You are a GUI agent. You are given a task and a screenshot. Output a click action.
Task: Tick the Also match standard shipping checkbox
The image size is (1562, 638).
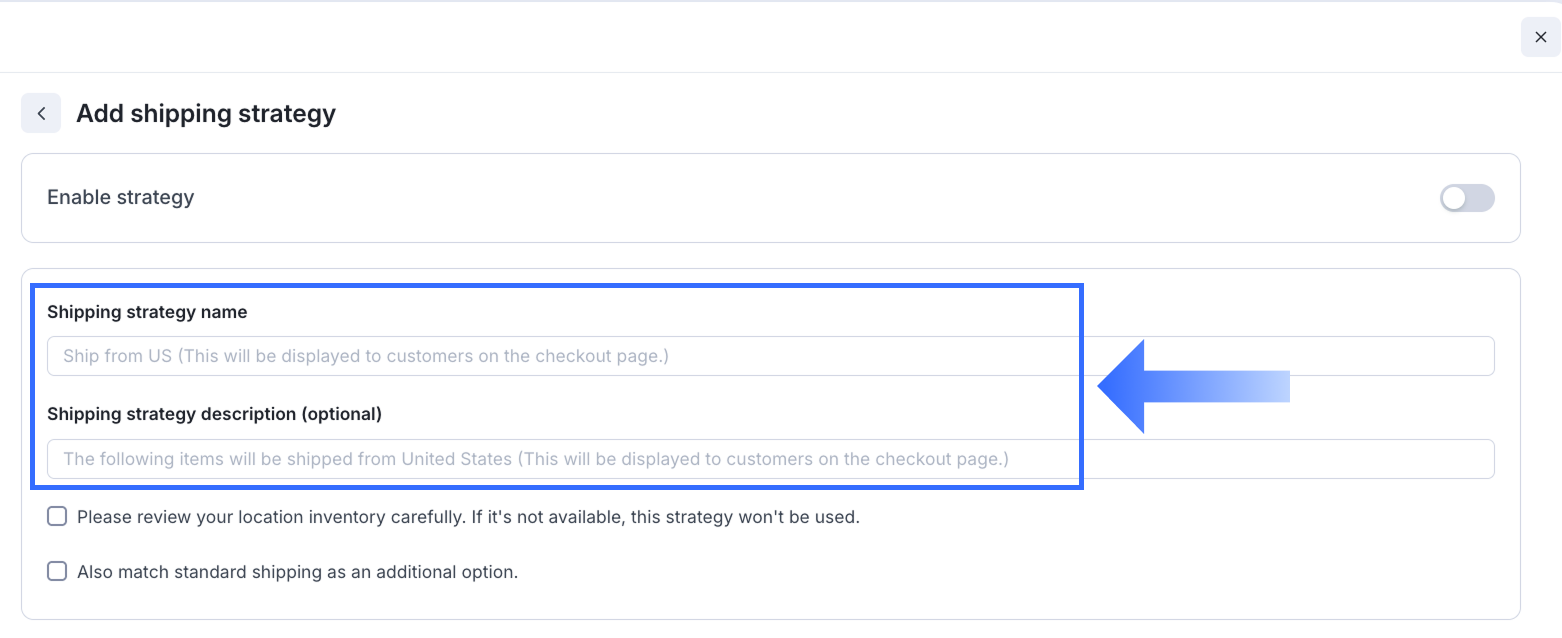(58, 572)
